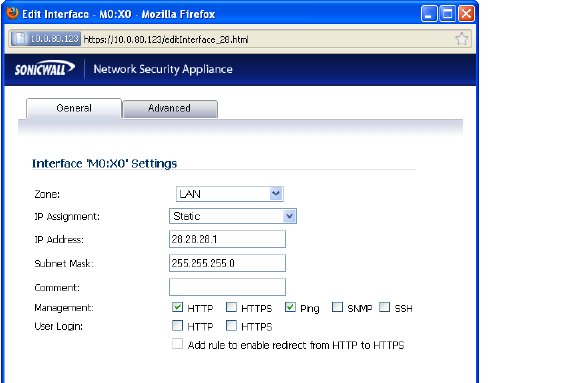
Task: Click the site identity page icon
Action: point(20,39)
